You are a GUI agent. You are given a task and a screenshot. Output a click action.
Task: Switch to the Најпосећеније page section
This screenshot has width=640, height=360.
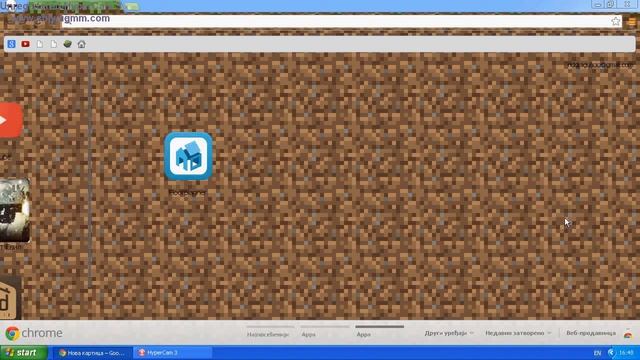[268, 334]
